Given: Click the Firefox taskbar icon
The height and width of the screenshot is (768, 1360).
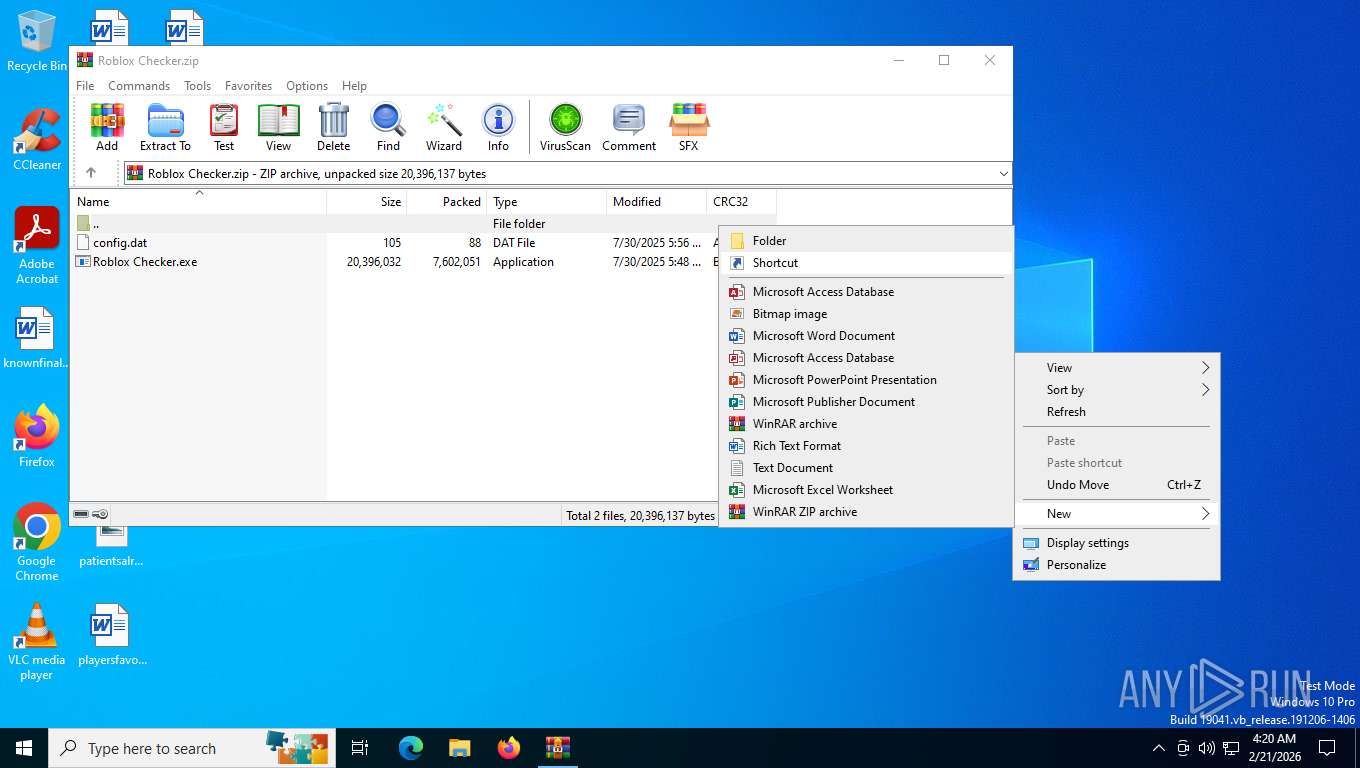Looking at the screenshot, I should tap(509, 748).
